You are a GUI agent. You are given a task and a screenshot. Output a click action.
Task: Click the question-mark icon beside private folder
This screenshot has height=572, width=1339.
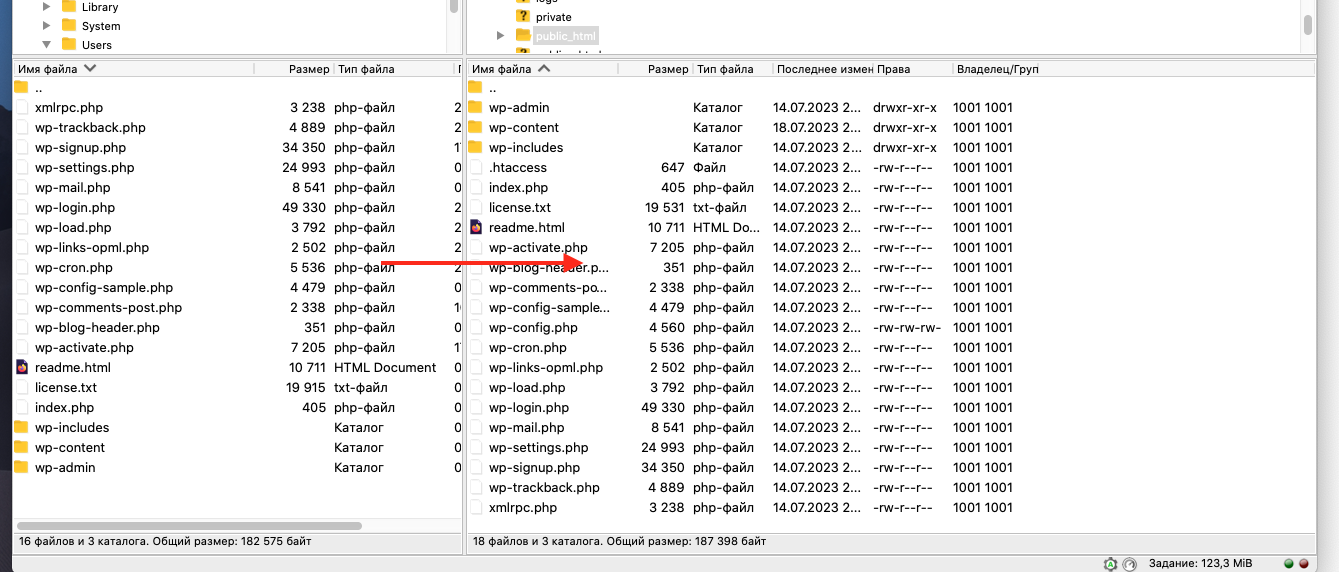point(523,16)
